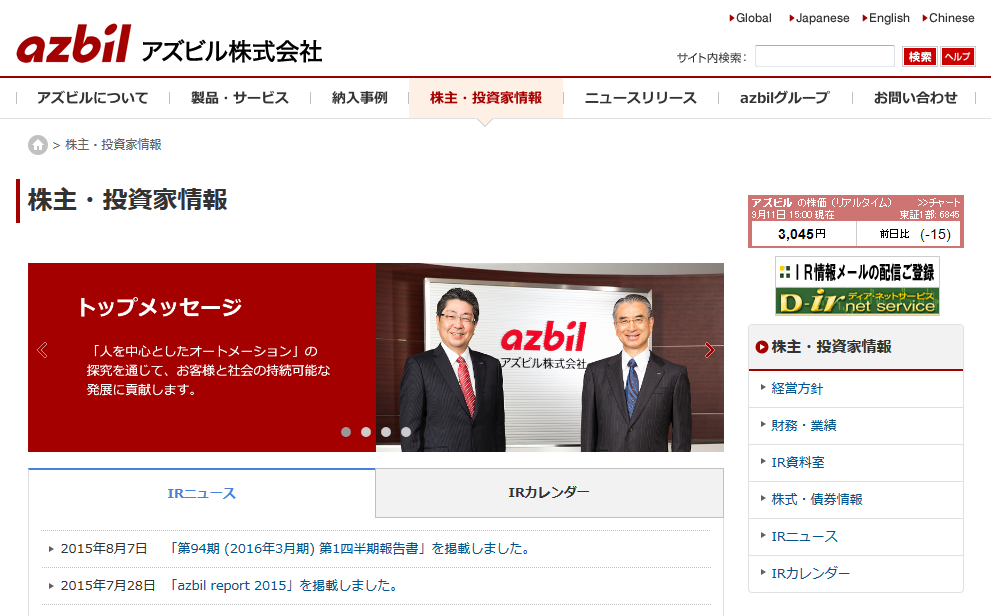Open お問い合わせ menu
Viewport: 991px width, 616px height.
915,98
